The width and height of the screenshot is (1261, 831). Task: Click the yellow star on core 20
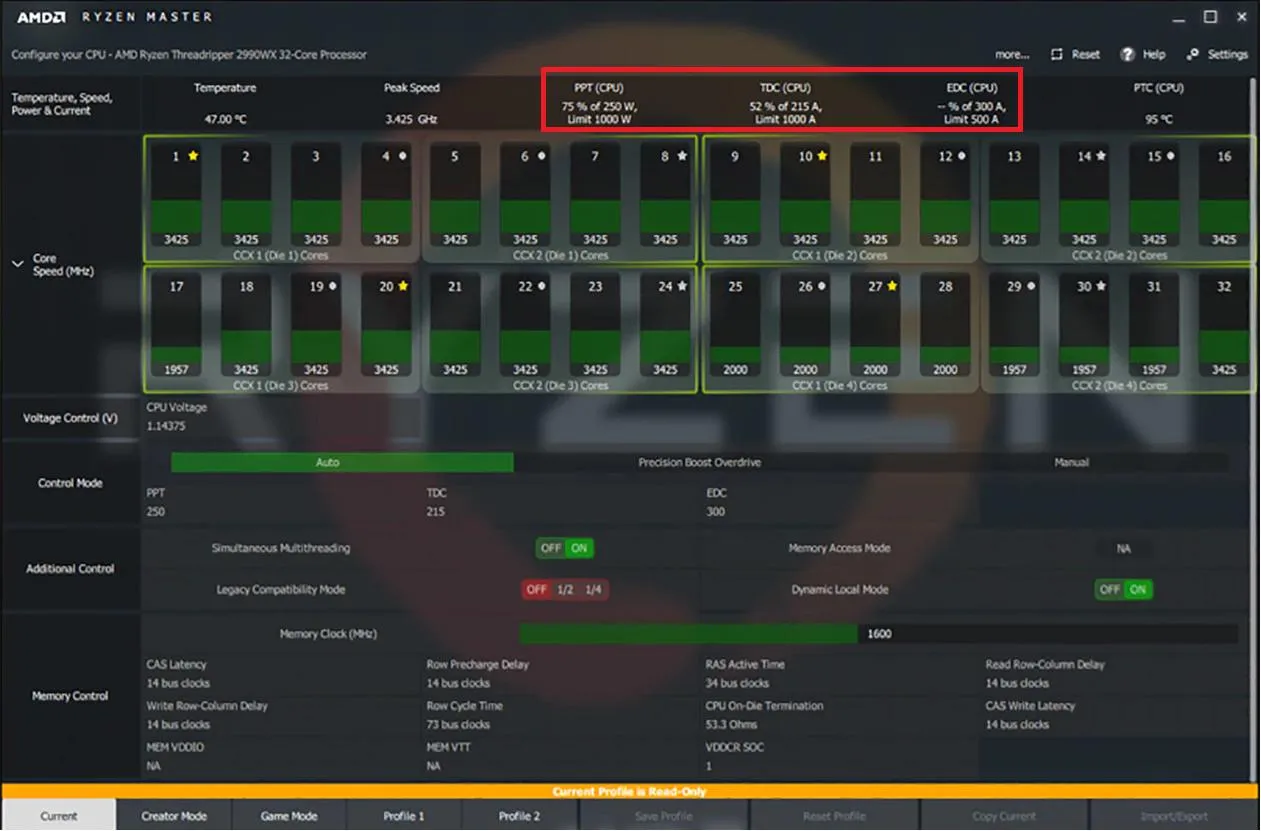click(x=403, y=286)
